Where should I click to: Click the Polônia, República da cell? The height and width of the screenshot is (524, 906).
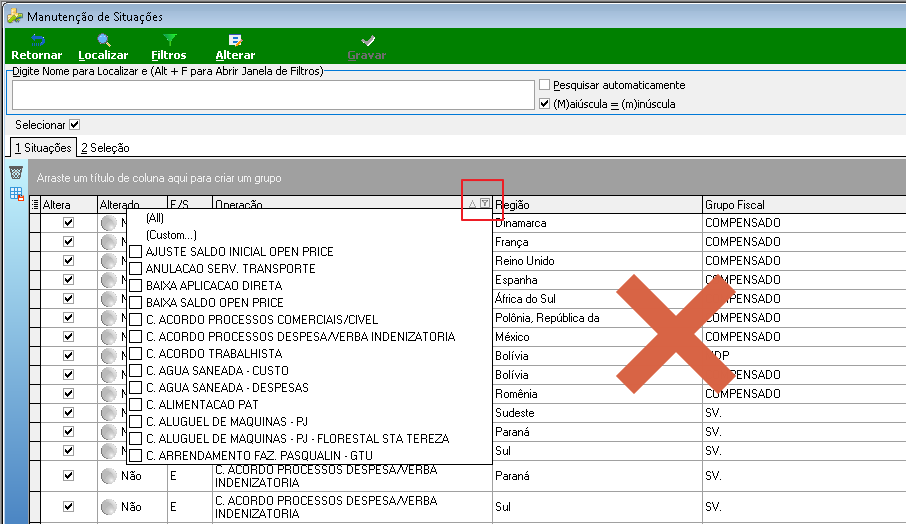[x=597, y=318]
